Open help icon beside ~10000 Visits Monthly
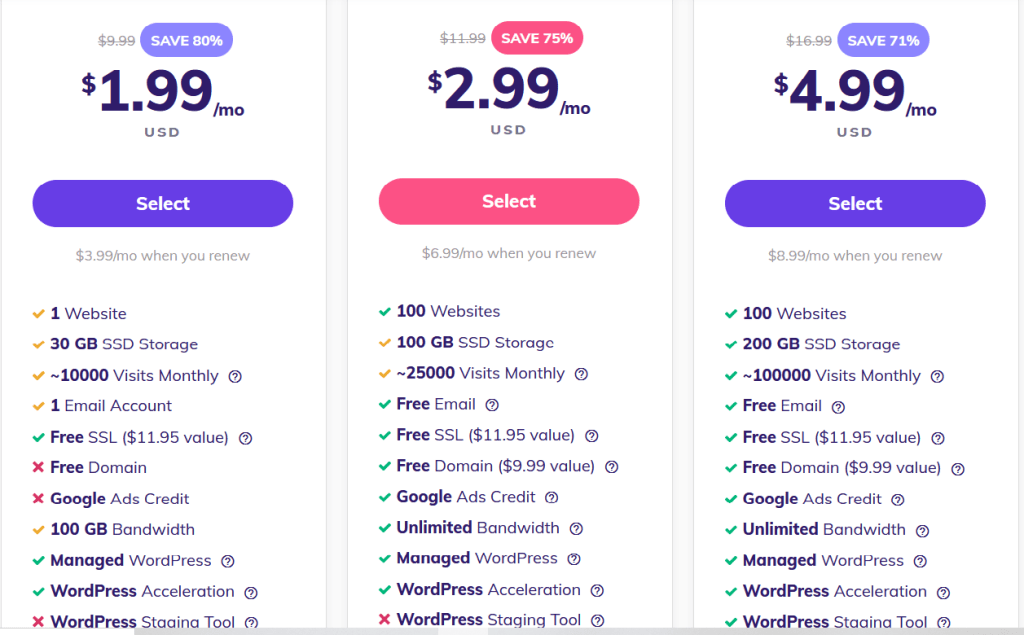1024x635 pixels. (235, 376)
